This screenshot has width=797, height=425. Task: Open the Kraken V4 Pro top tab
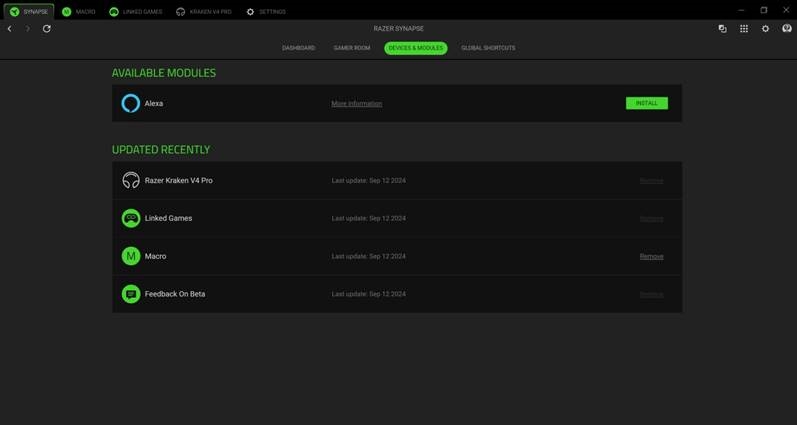pos(204,12)
